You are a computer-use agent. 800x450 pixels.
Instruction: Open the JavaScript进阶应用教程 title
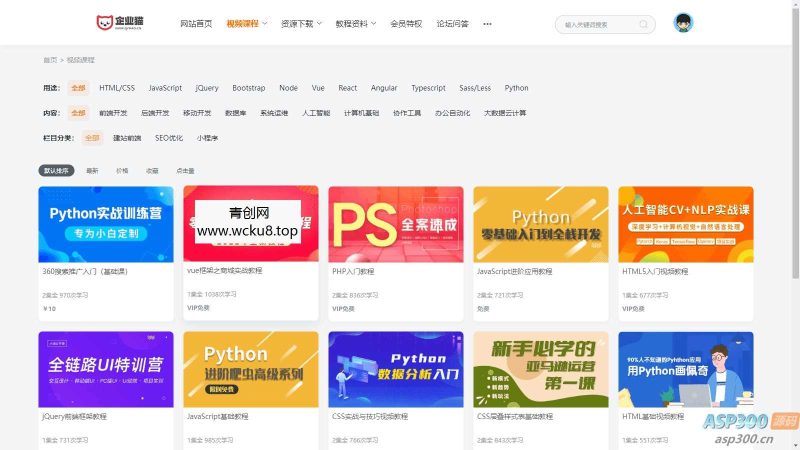pos(514,271)
